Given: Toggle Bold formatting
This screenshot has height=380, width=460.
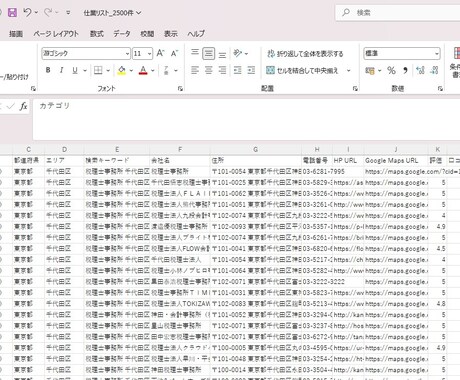Looking at the screenshot, I should 48,70.
